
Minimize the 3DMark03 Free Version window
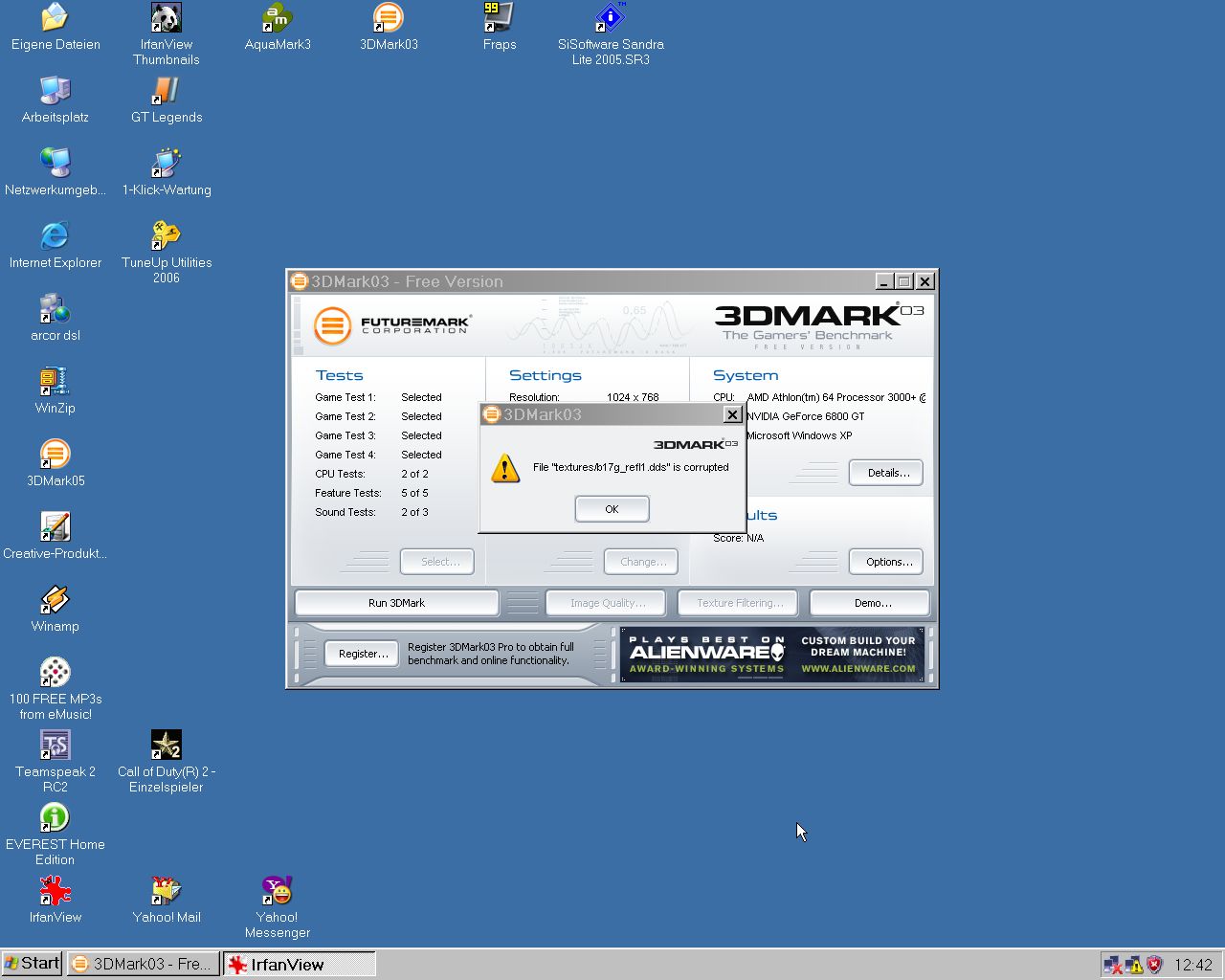pos(884,281)
